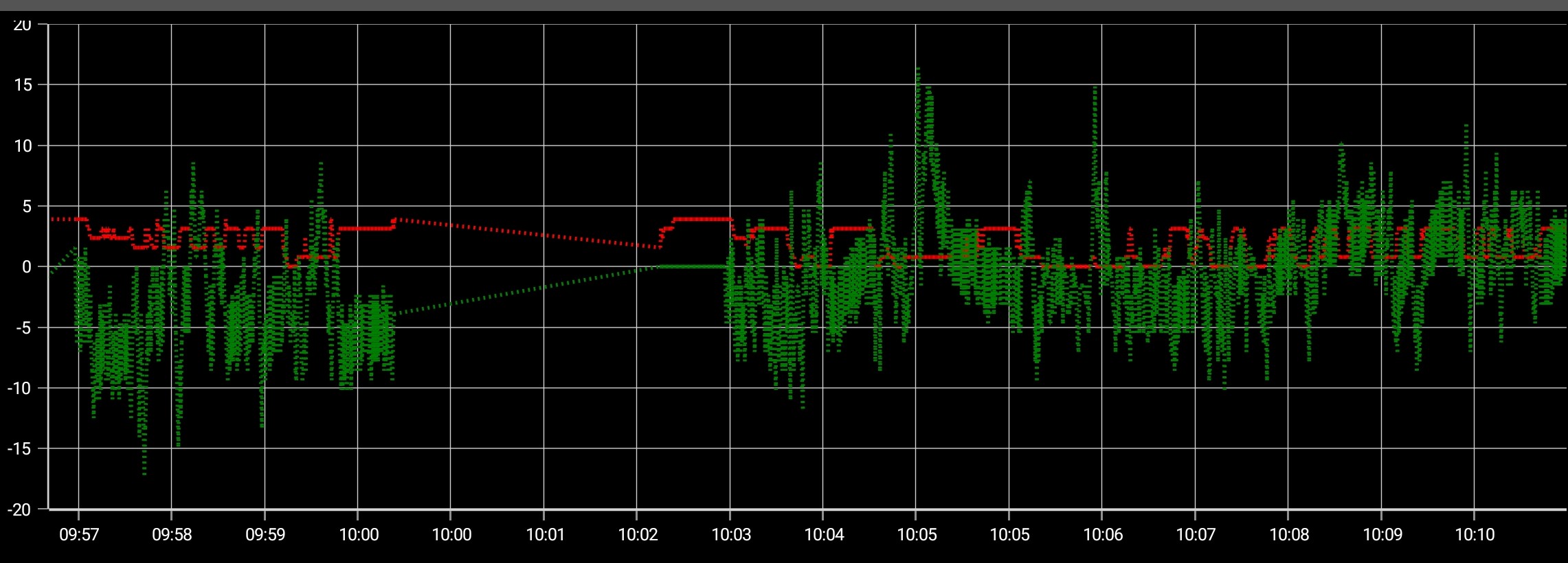Click the tallest green peak above 15
The height and width of the screenshot is (563, 1568).
click(x=917, y=70)
